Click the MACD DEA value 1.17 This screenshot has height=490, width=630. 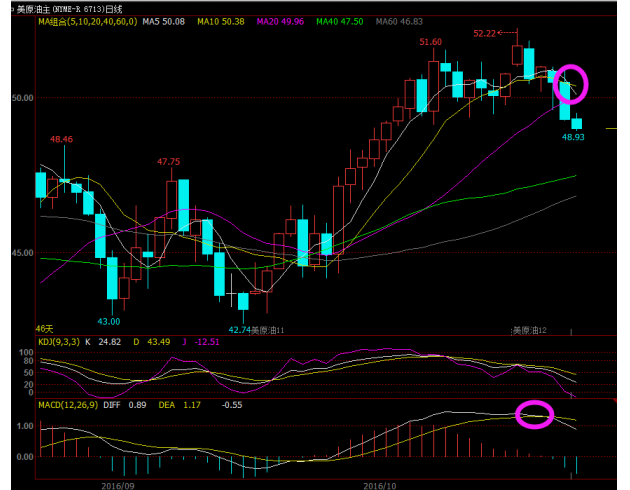(192, 405)
